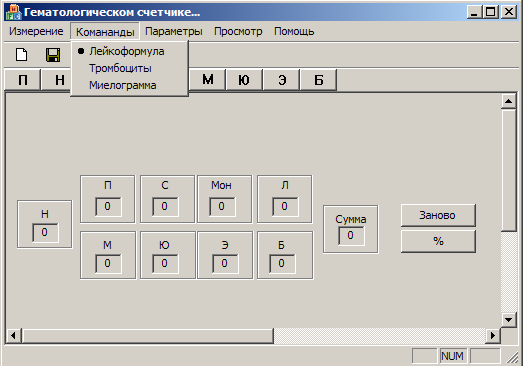Open the Измерение menu

coord(36,31)
